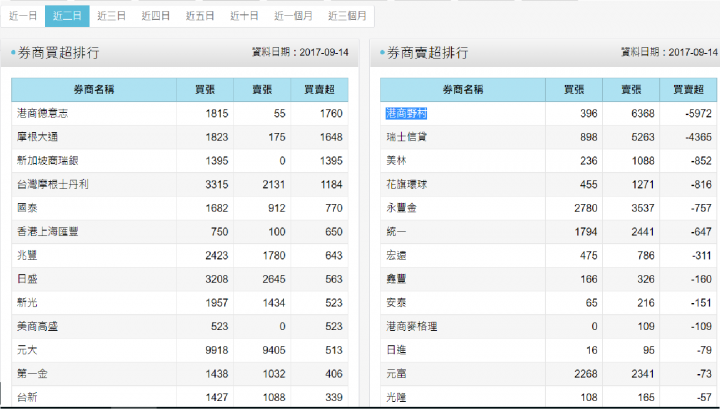
Task: Click 買張 value 9918 for 元大
Action: pos(217,350)
